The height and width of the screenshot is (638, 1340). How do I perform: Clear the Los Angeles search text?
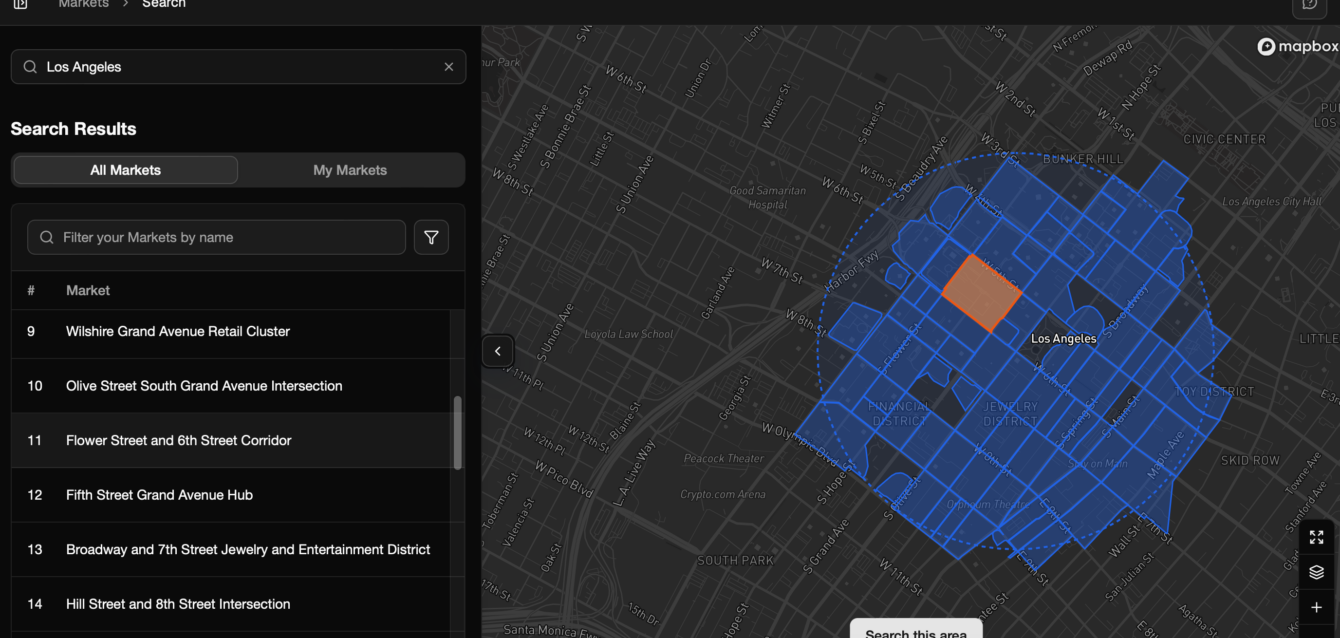[x=448, y=67]
